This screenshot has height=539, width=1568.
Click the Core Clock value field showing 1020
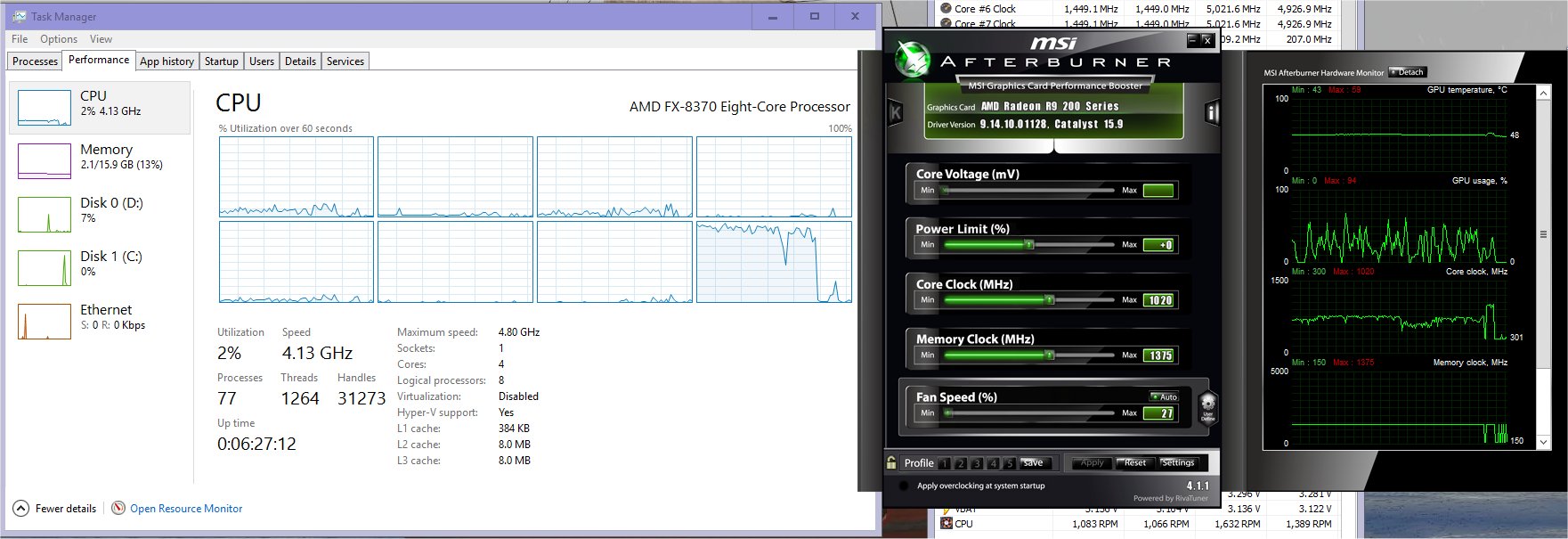coord(1158,300)
